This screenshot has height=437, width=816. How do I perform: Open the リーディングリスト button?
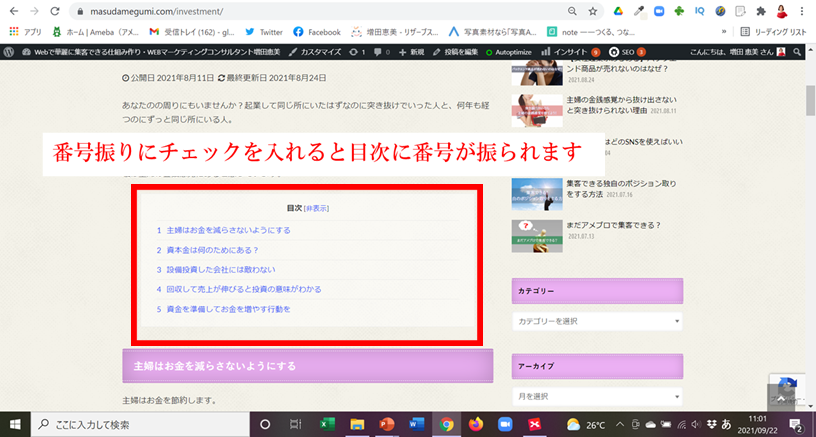point(773,32)
